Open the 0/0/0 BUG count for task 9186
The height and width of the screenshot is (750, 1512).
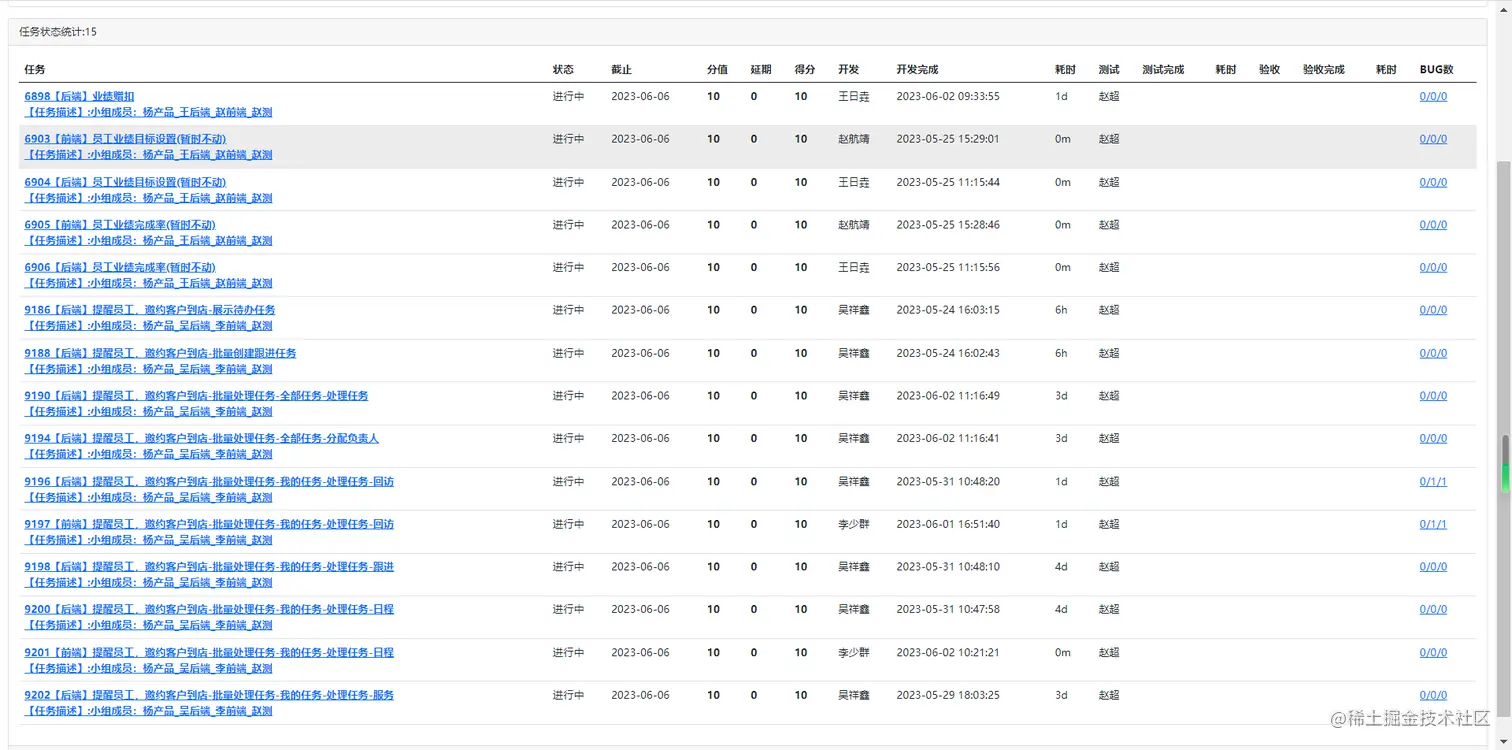(1433, 310)
